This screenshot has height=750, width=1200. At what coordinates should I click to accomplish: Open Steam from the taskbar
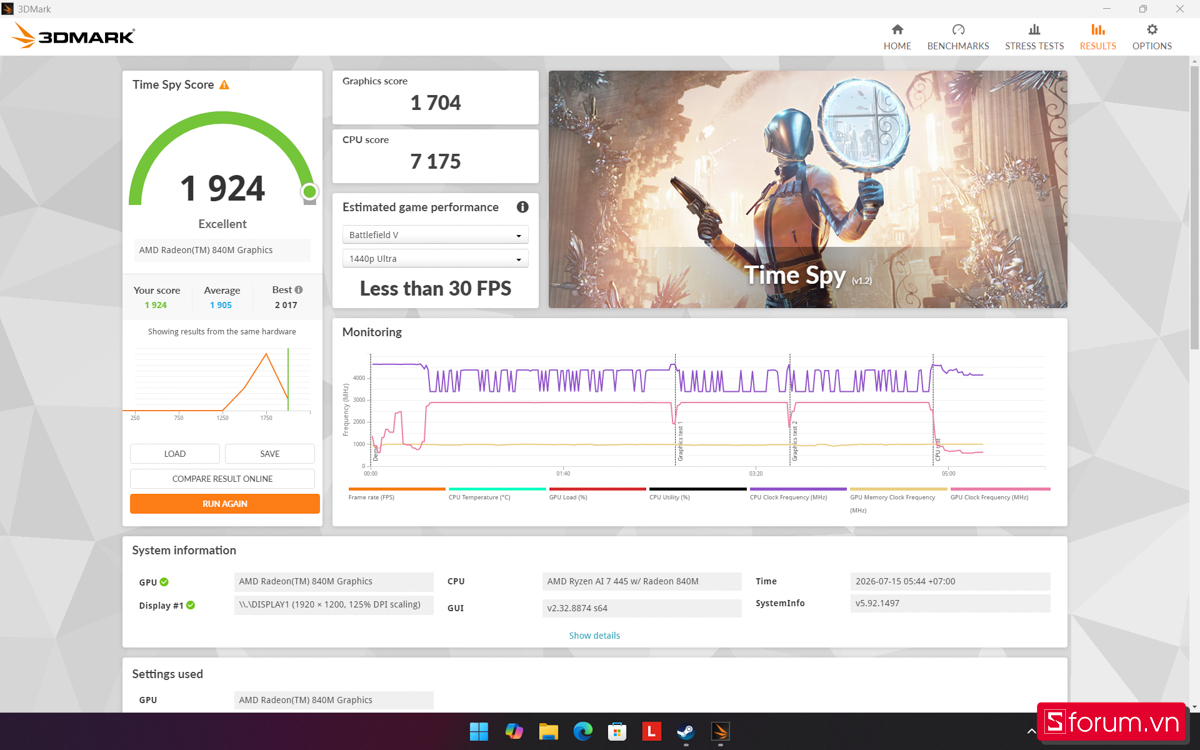click(686, 731)
